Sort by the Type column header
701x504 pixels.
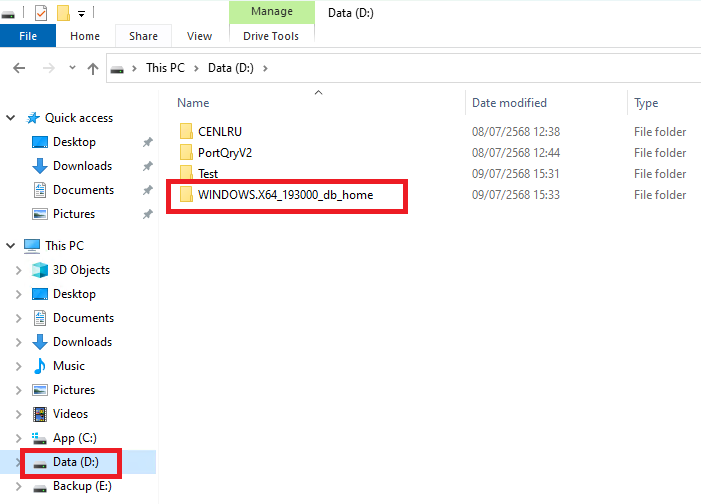pyautogui.click(x=646, y=103)
